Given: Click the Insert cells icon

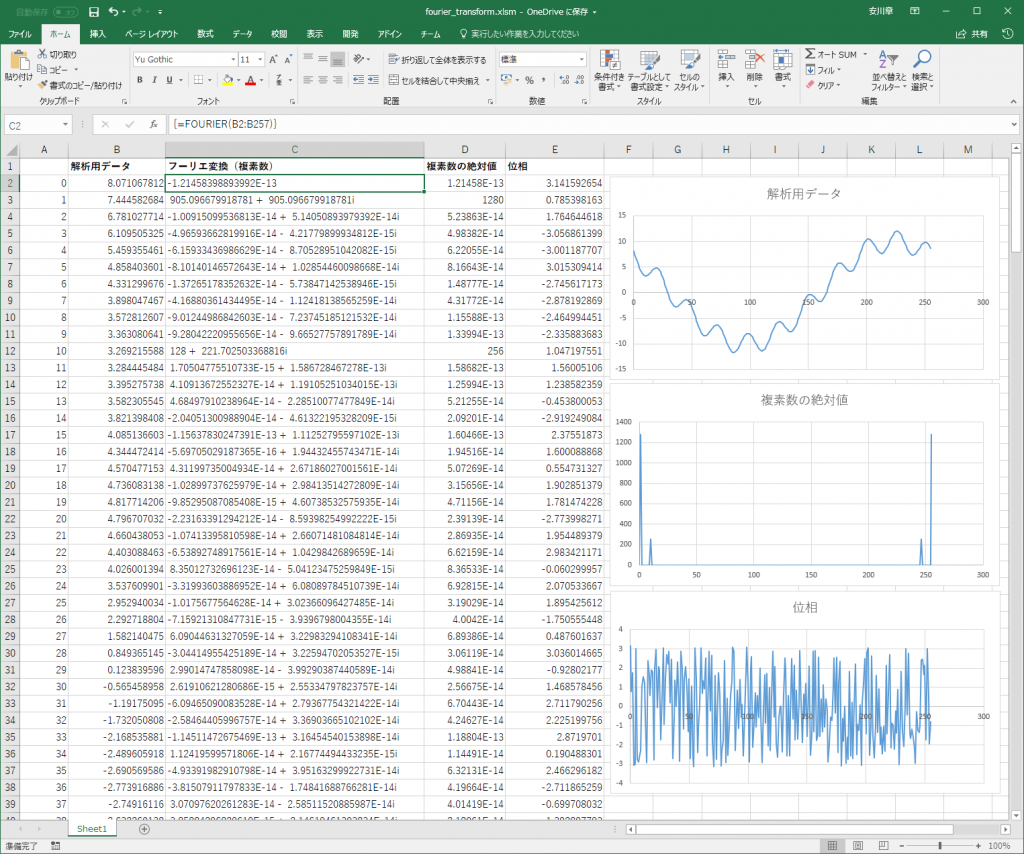Looking at the screenshot, I should (726, 61).
